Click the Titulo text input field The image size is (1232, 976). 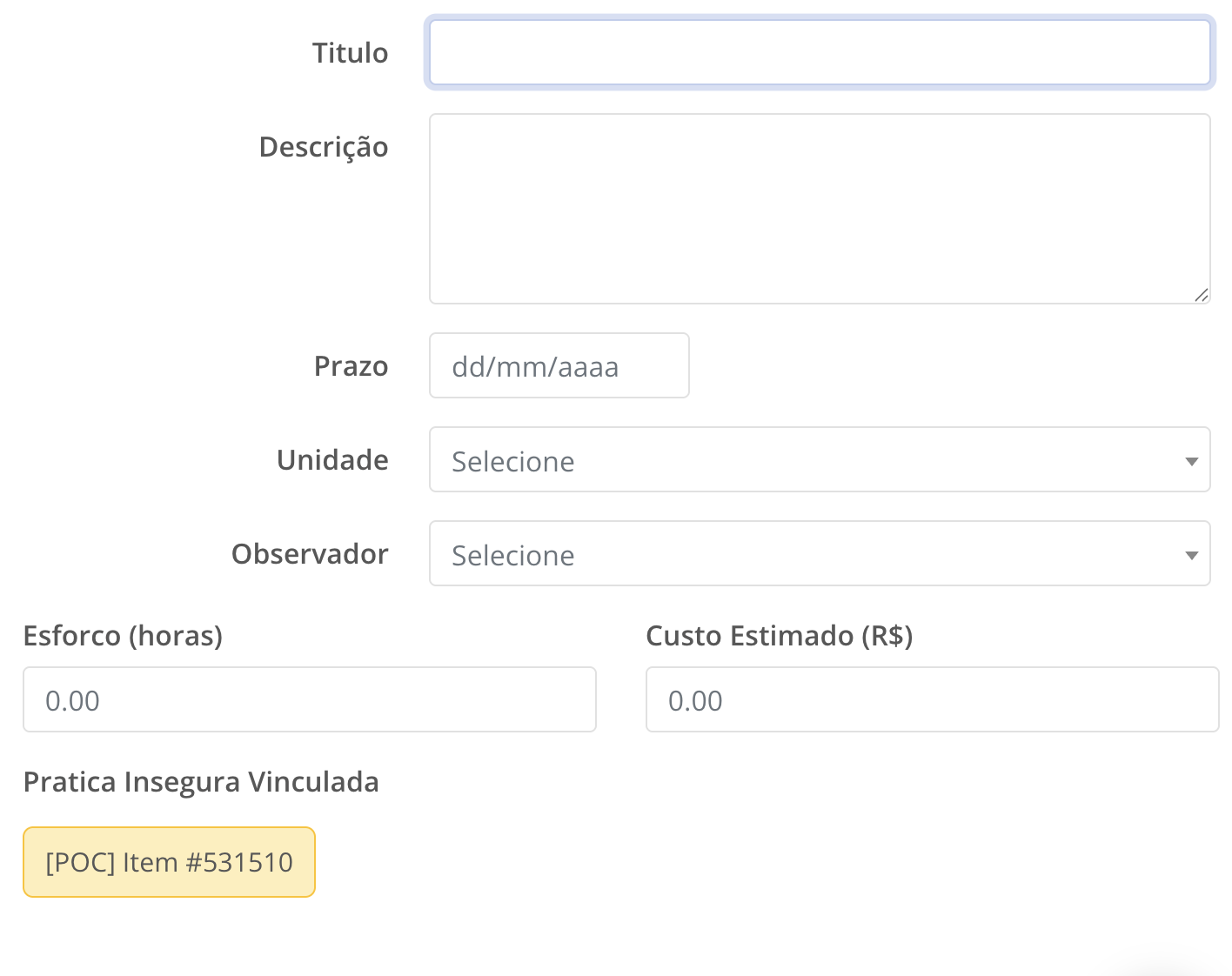[x=819, y=53]
